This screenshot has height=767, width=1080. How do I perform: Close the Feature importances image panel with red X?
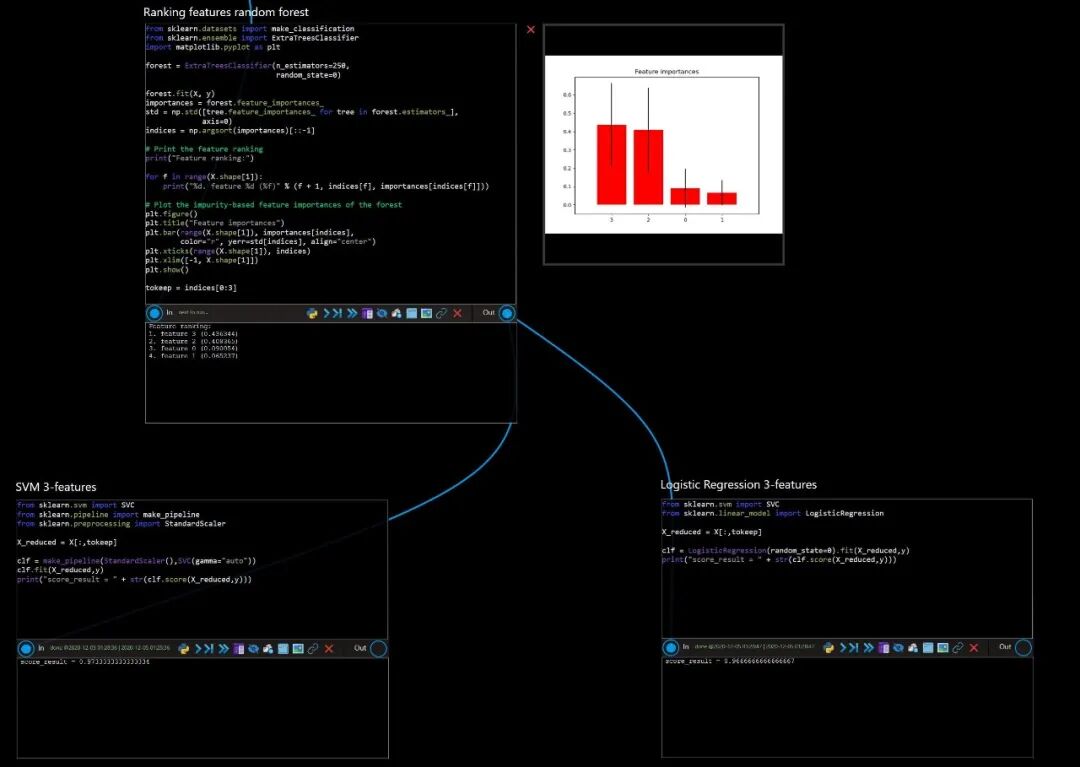coord(530,30)
